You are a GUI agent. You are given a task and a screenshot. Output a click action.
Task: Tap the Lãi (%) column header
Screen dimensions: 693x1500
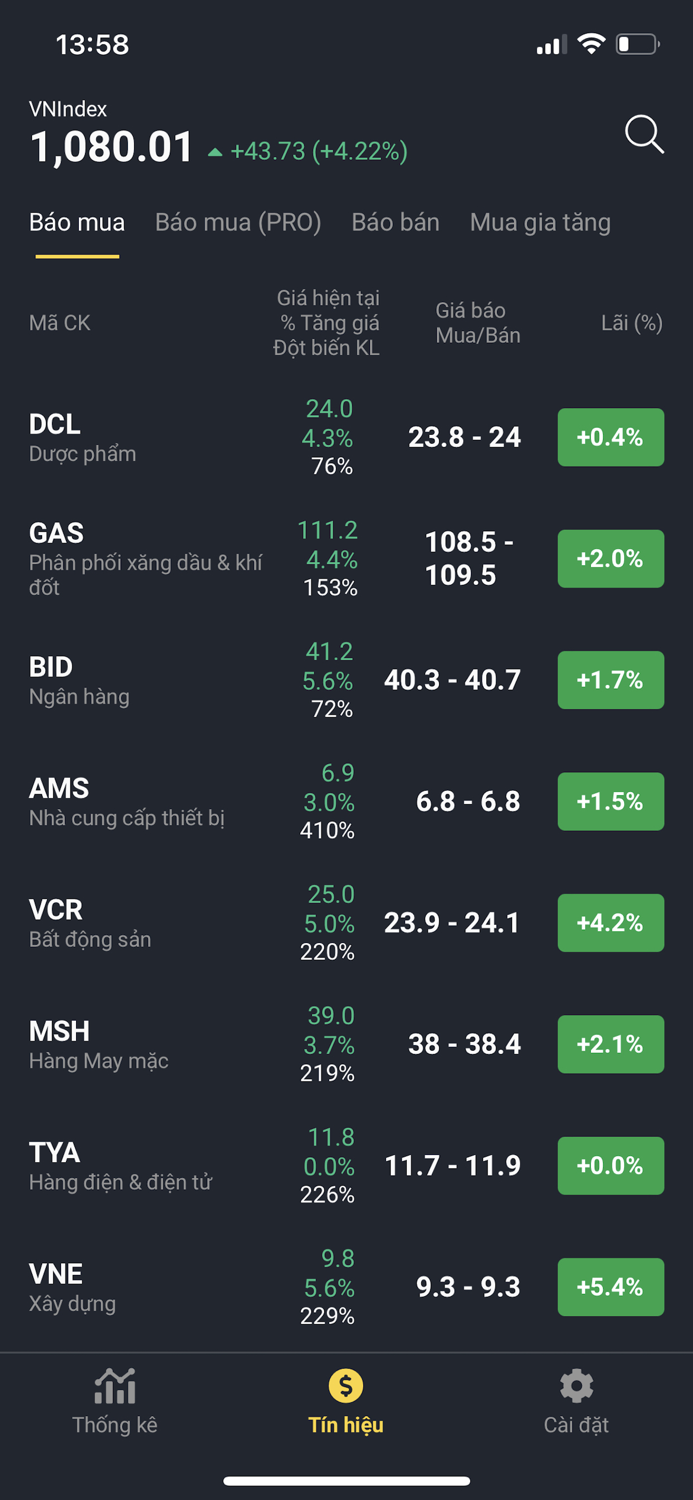[x=630, y=322]
